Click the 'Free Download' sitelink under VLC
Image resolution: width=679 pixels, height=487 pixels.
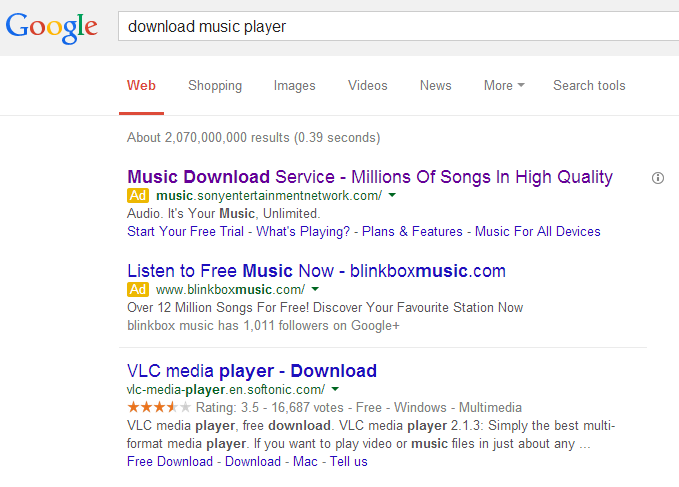(x=170, y=461)
